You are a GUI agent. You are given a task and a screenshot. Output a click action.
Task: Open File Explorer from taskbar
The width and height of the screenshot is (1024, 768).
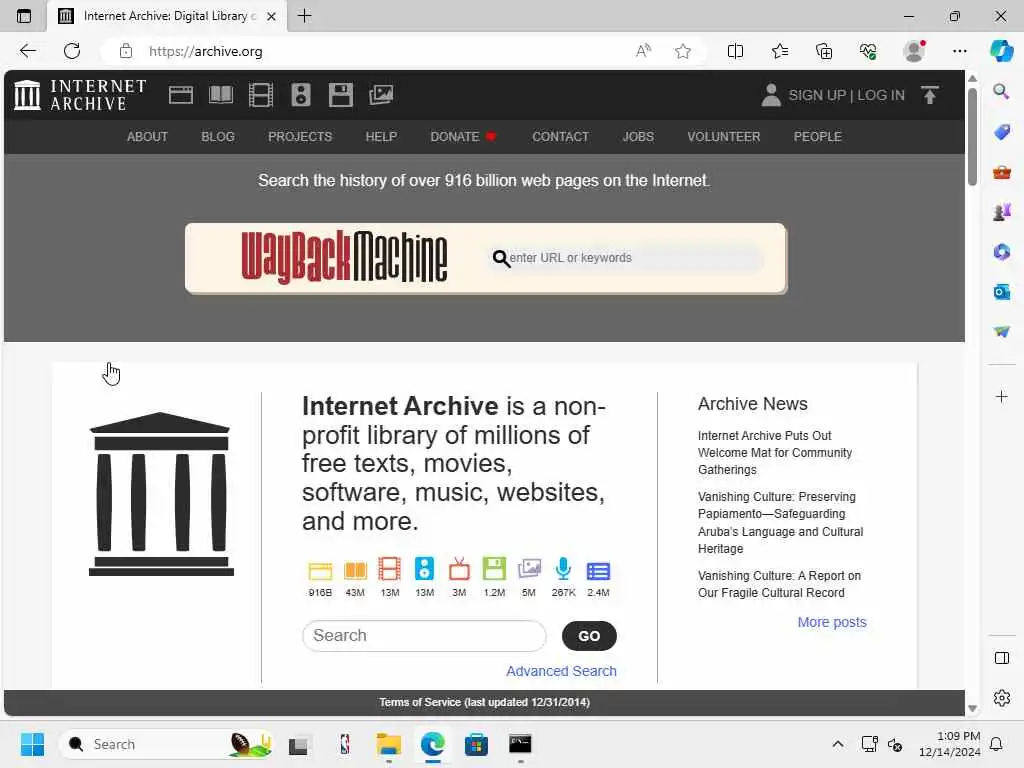tap(389, 744)
